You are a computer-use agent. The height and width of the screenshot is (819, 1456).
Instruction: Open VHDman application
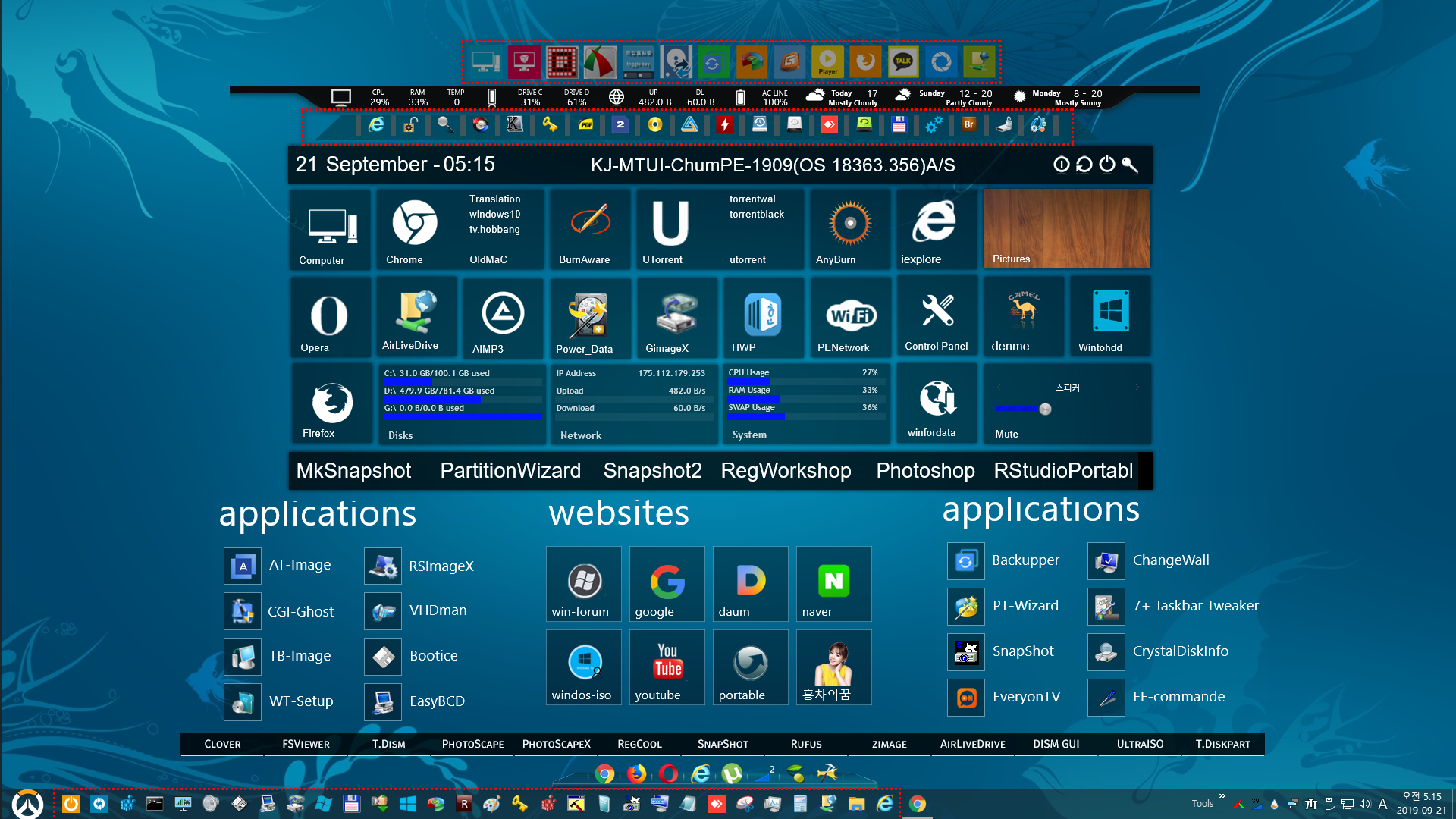[x=416, y=611]
